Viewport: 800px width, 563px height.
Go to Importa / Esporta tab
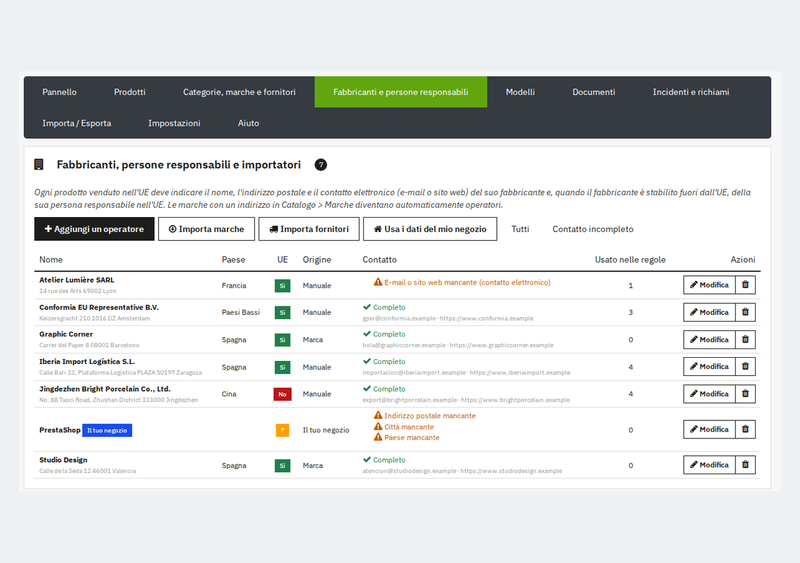coord(77,123)
